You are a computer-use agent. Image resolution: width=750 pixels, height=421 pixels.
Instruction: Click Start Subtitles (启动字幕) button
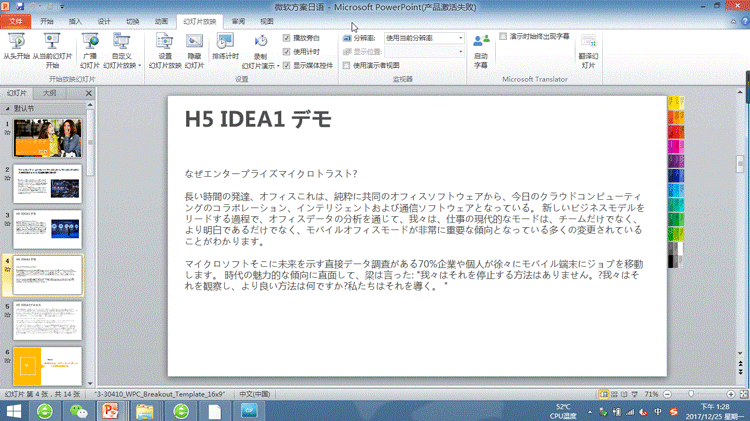[481, 51]
